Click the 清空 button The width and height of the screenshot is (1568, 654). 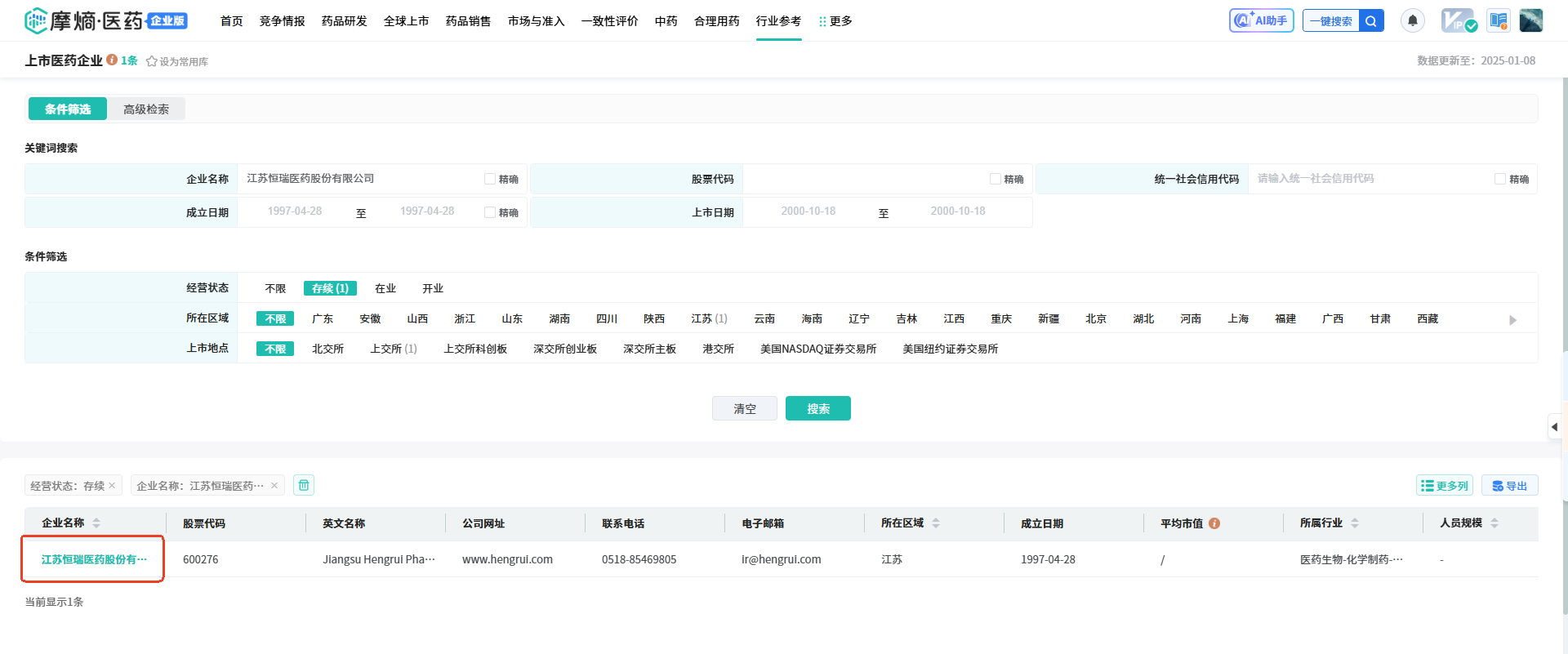[745, 408]
